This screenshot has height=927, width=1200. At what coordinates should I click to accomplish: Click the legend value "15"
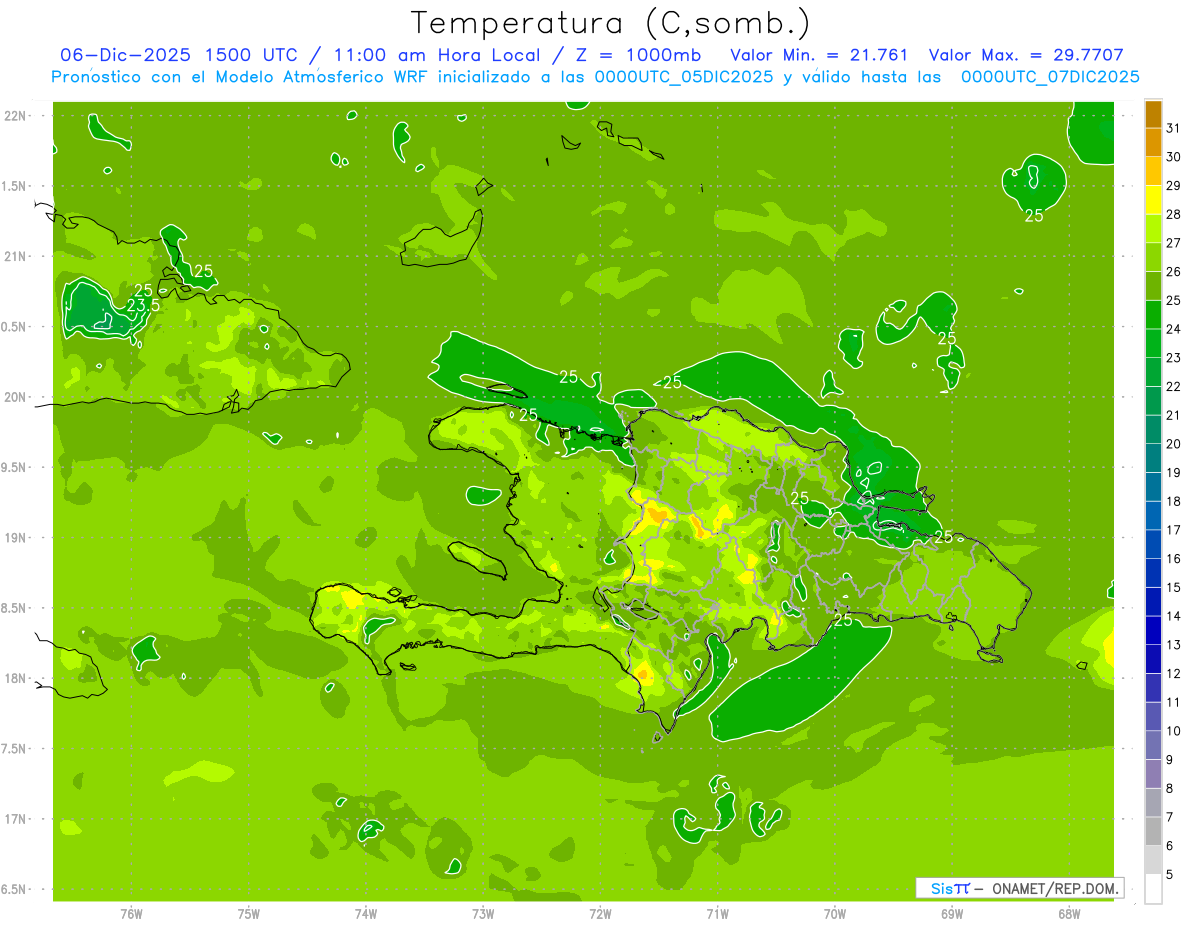(x=1174, y=587)
